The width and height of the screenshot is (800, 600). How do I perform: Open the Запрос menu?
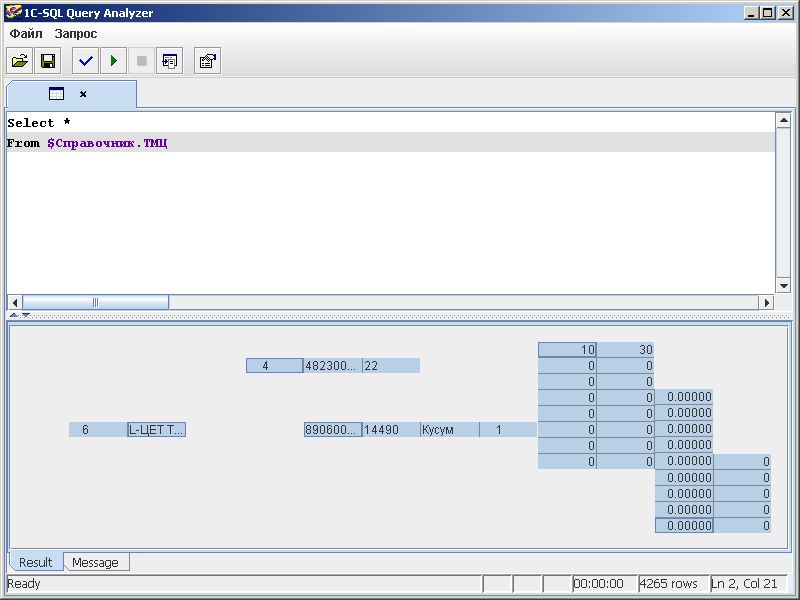[76, 33]
